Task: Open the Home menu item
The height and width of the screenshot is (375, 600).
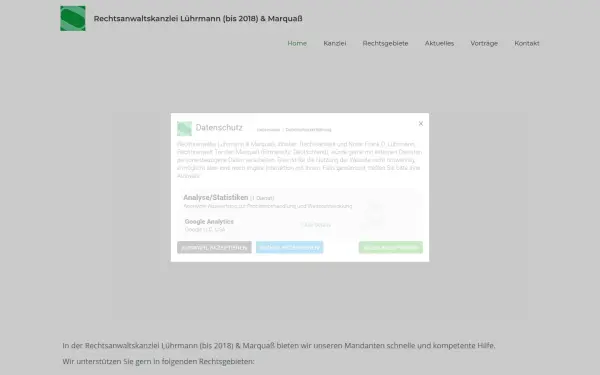Action: tap(297, 43)
